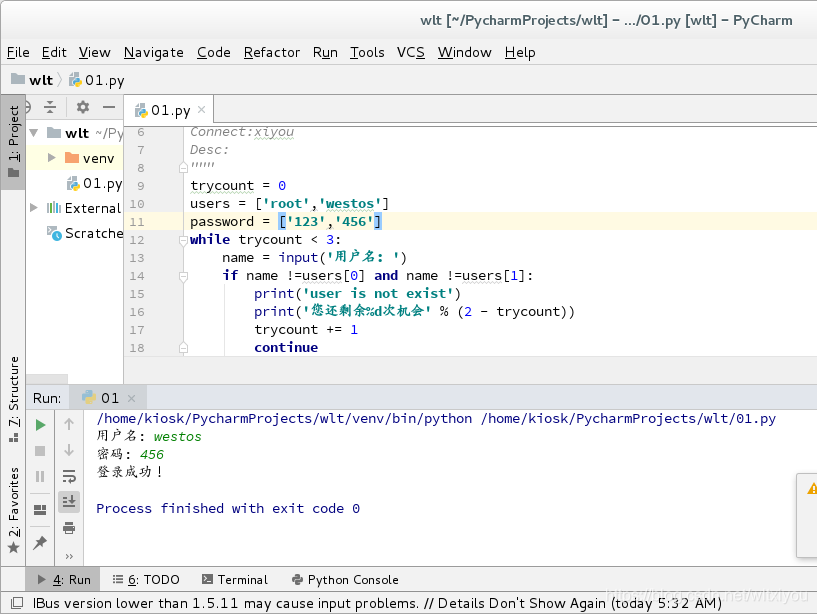817x614 pixels.
Task: Collapse the while loop fold marker
Action: click(x=183, y=240)
